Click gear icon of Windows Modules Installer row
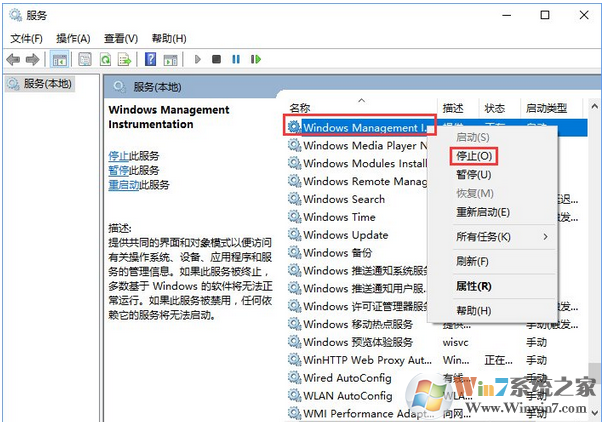 [x=294, y=163]
